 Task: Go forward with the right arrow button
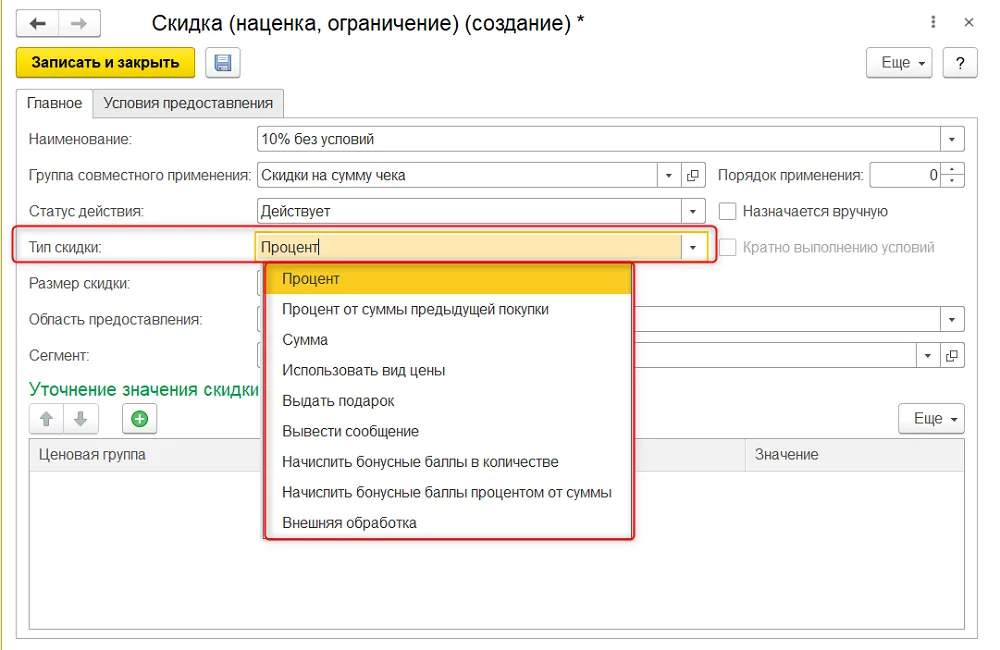(x=79, y=24)
